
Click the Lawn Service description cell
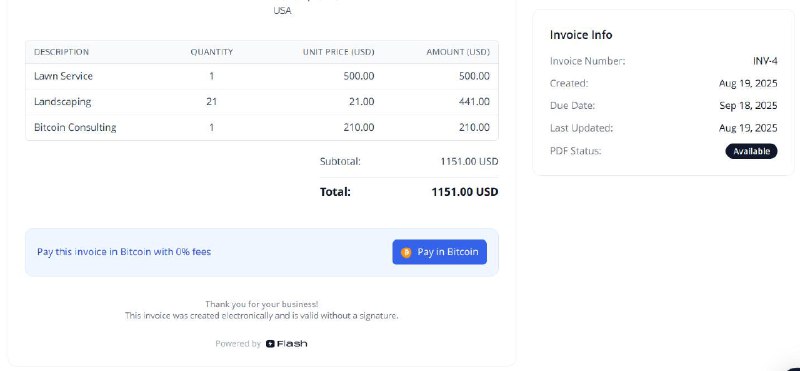pos(63,76)
